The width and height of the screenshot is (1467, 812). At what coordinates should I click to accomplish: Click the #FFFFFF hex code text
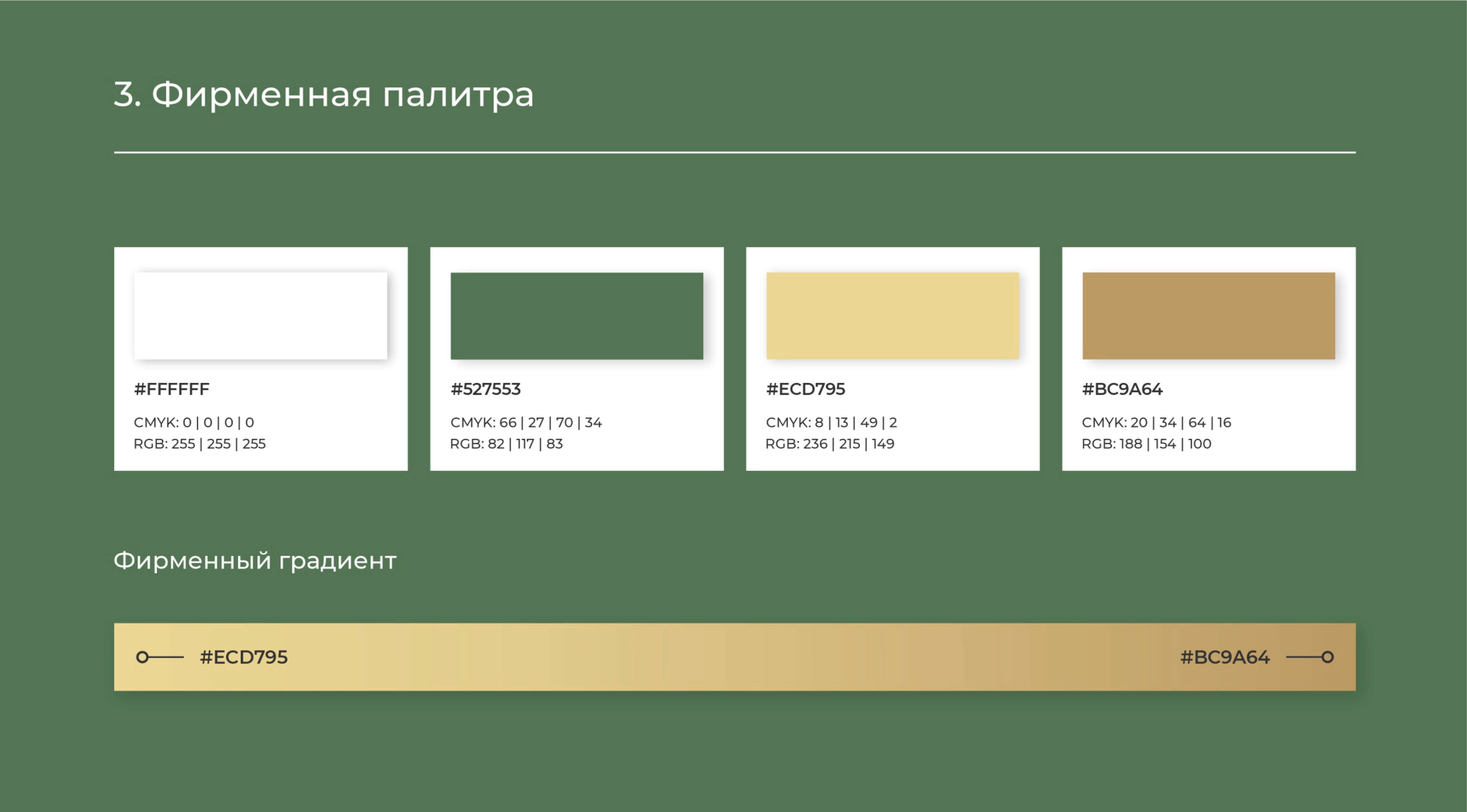[x=172, y=389]
